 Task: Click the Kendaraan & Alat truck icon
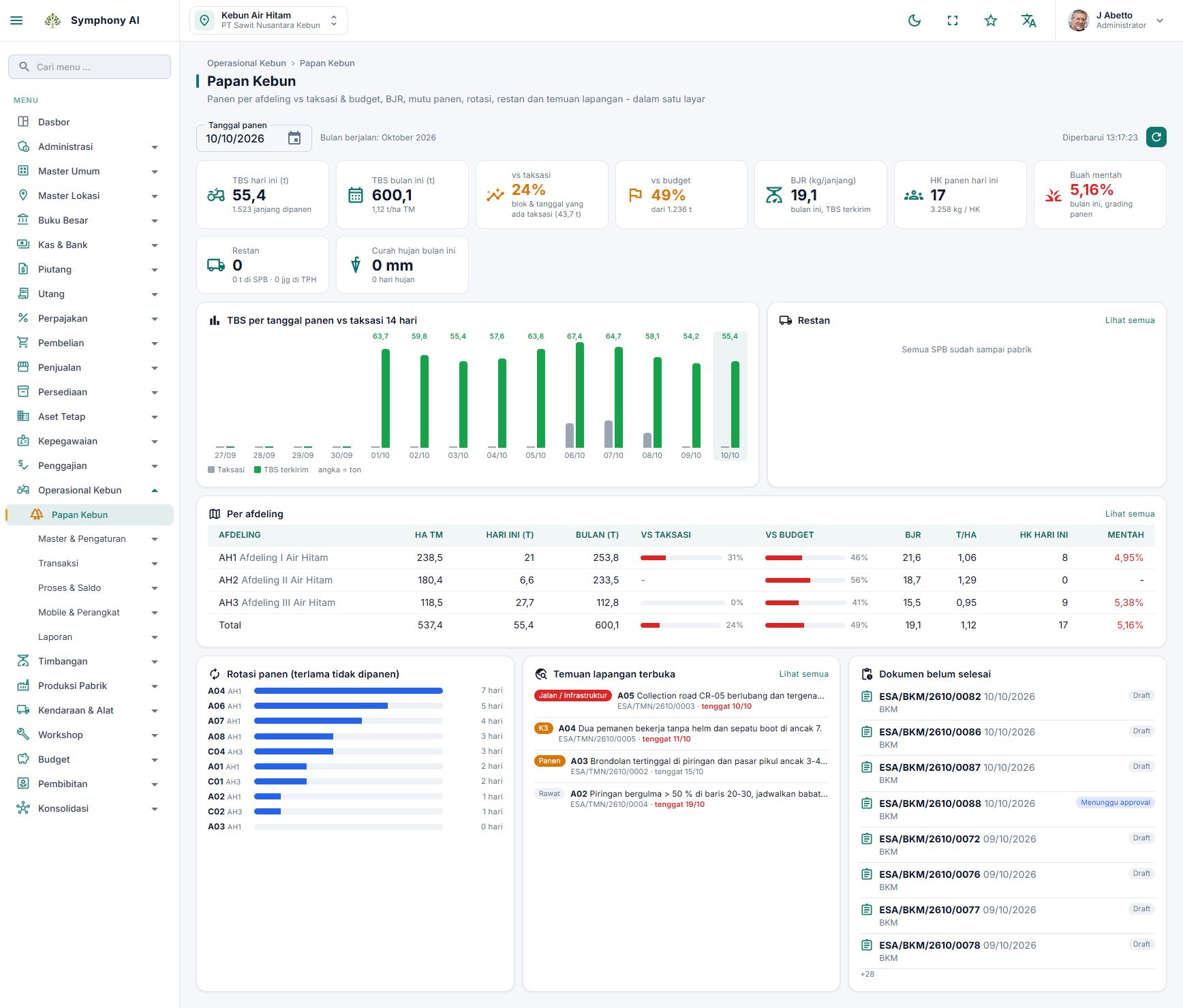pos(23,710)
